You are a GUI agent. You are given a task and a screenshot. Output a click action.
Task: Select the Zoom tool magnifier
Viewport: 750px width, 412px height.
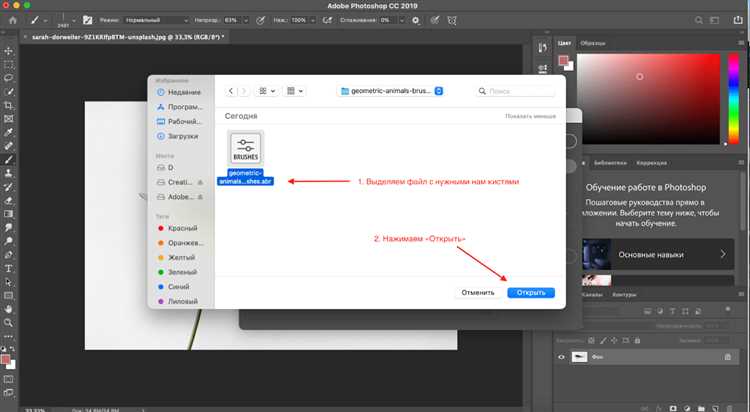point(8,323)
